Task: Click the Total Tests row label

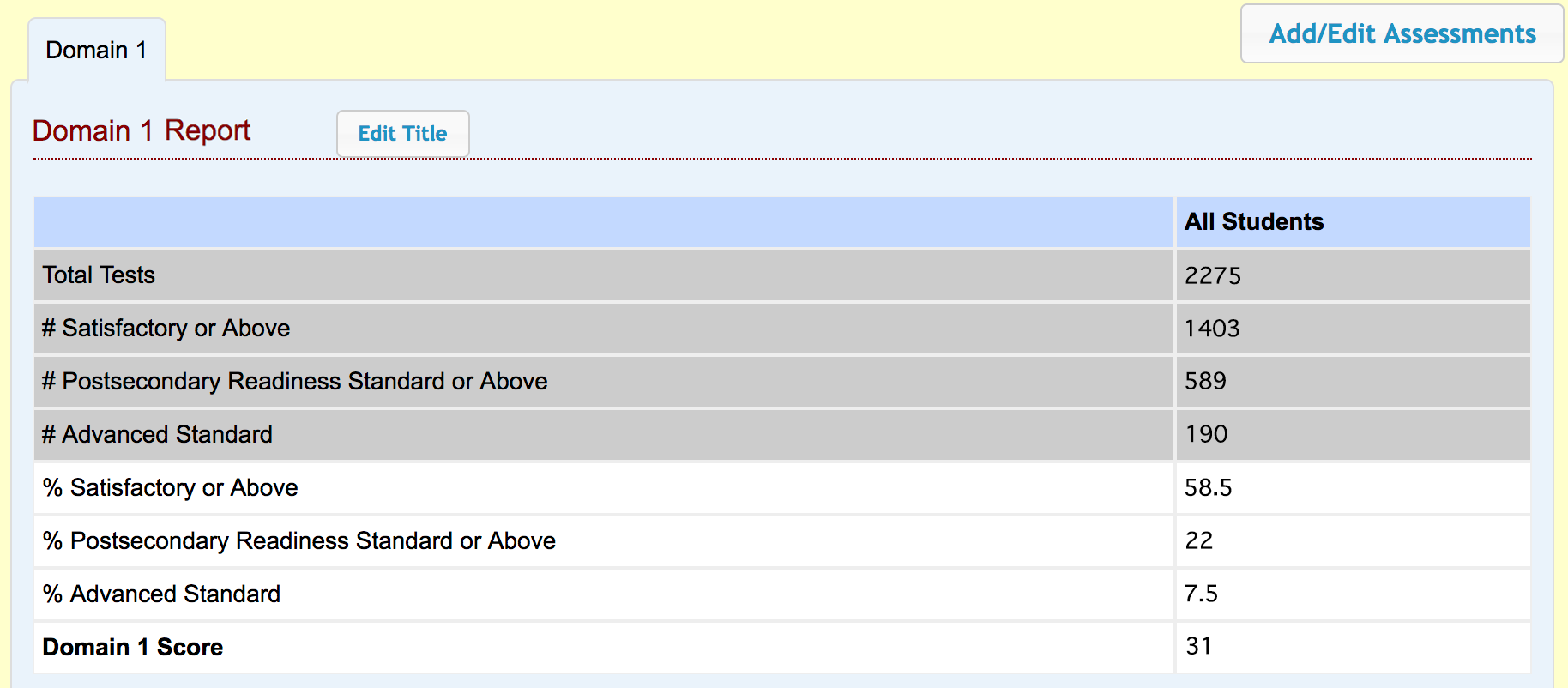Action: point(99,275)
